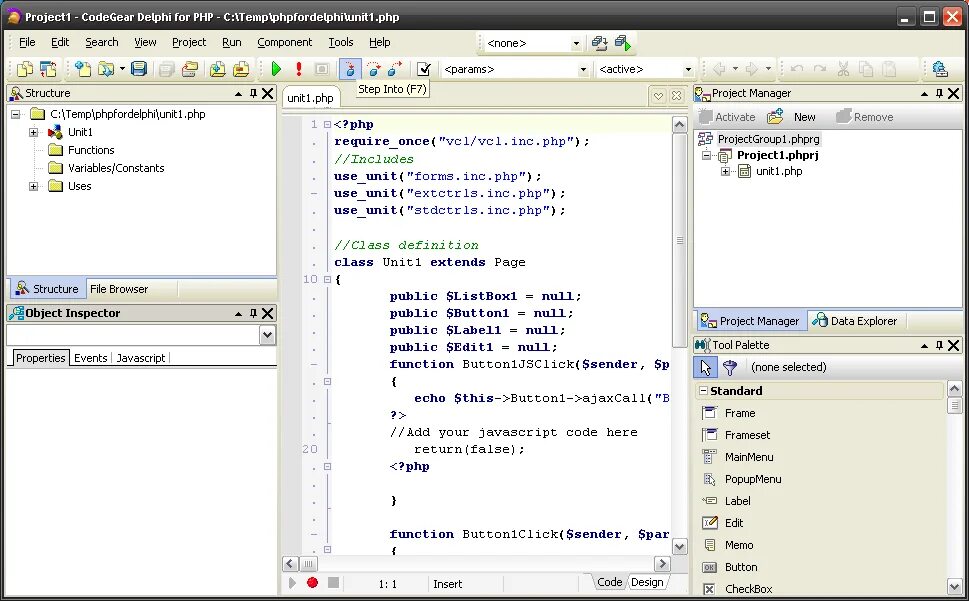Click the New Items icon at toolbar start
Viewport: 969px width, 601px height.
[25, 69]
